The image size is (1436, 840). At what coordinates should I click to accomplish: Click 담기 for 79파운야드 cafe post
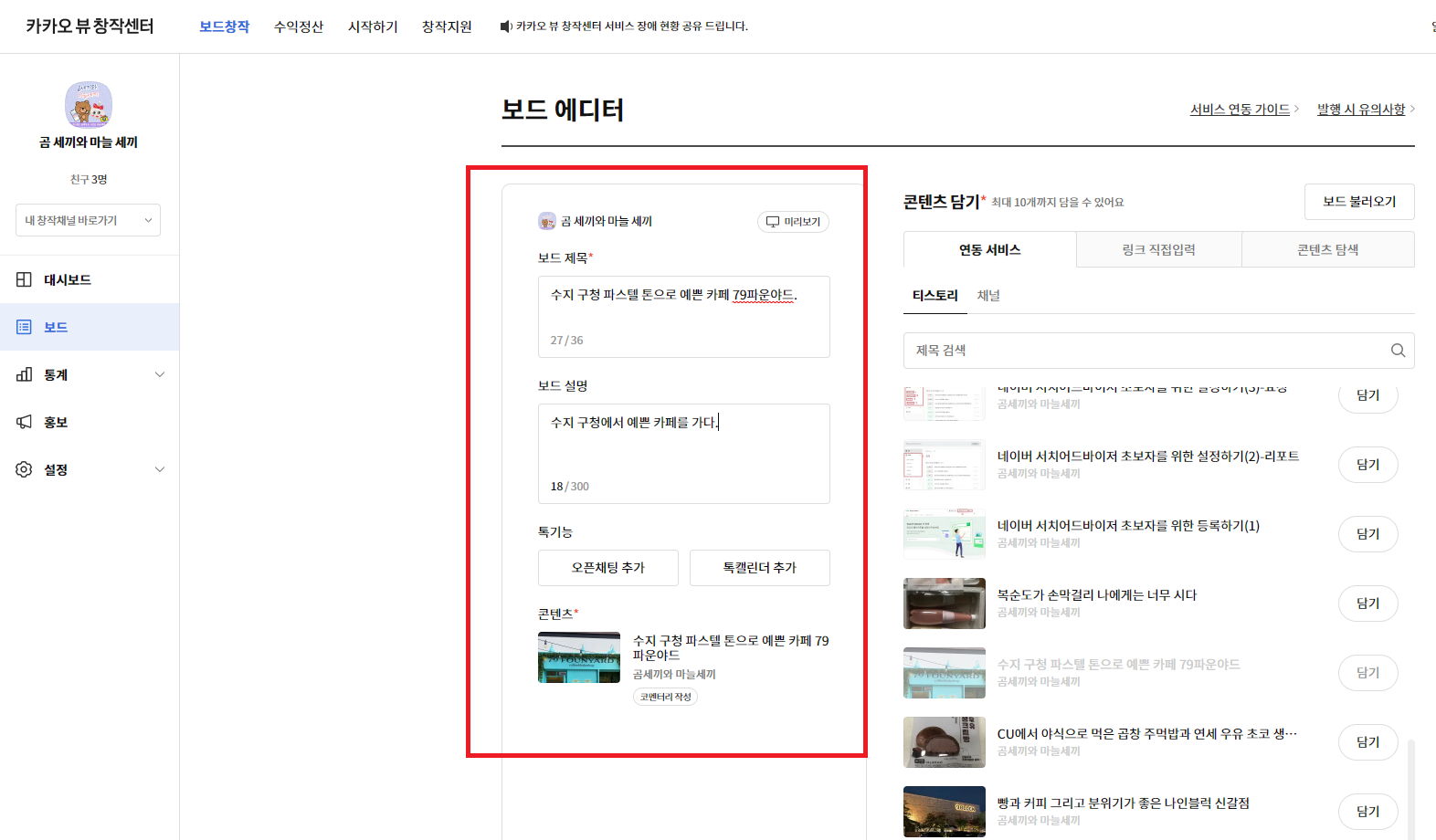click(x=1368, y=673)
